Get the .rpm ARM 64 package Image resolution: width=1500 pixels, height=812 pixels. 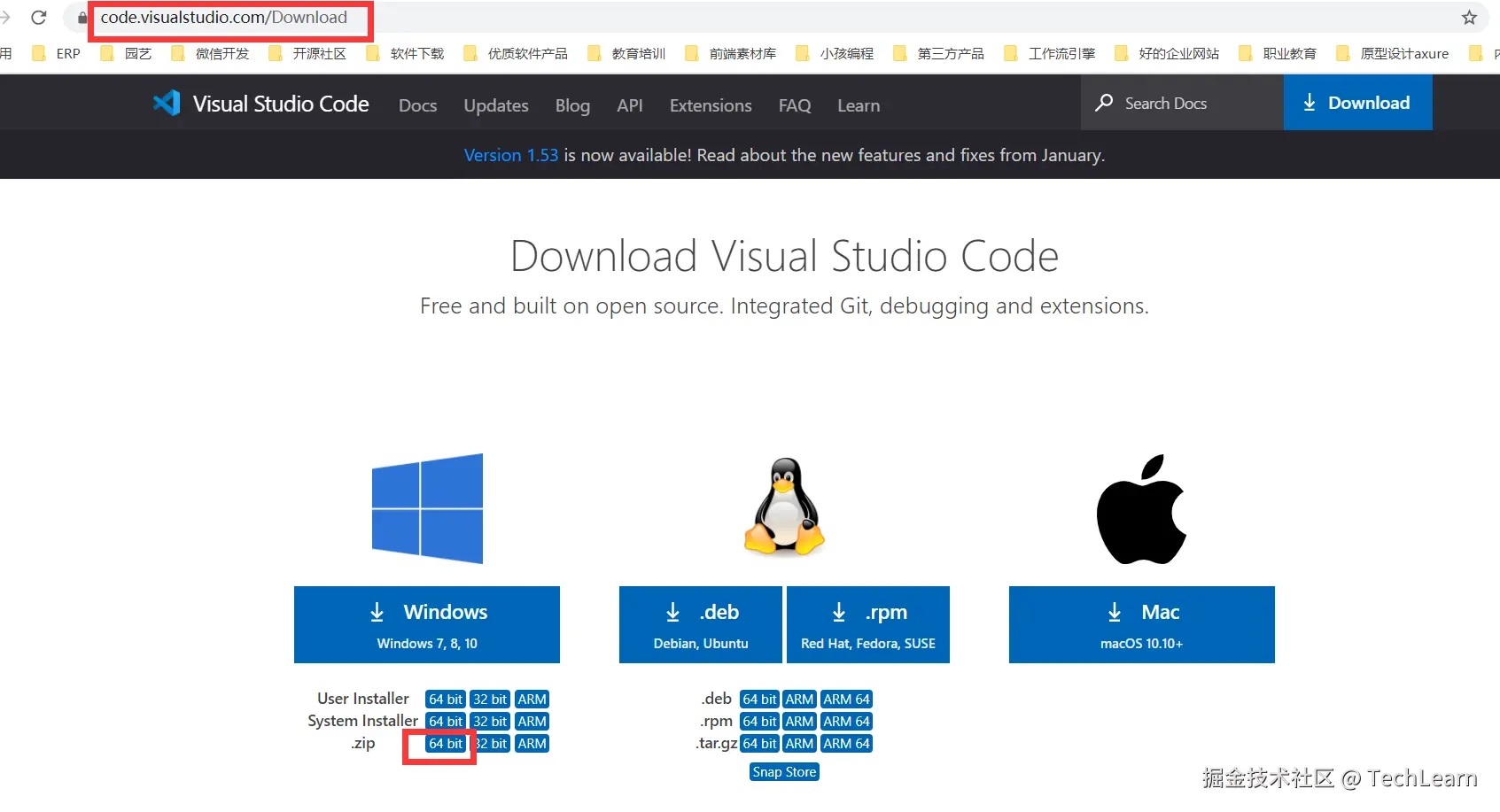tap(846, 722)
